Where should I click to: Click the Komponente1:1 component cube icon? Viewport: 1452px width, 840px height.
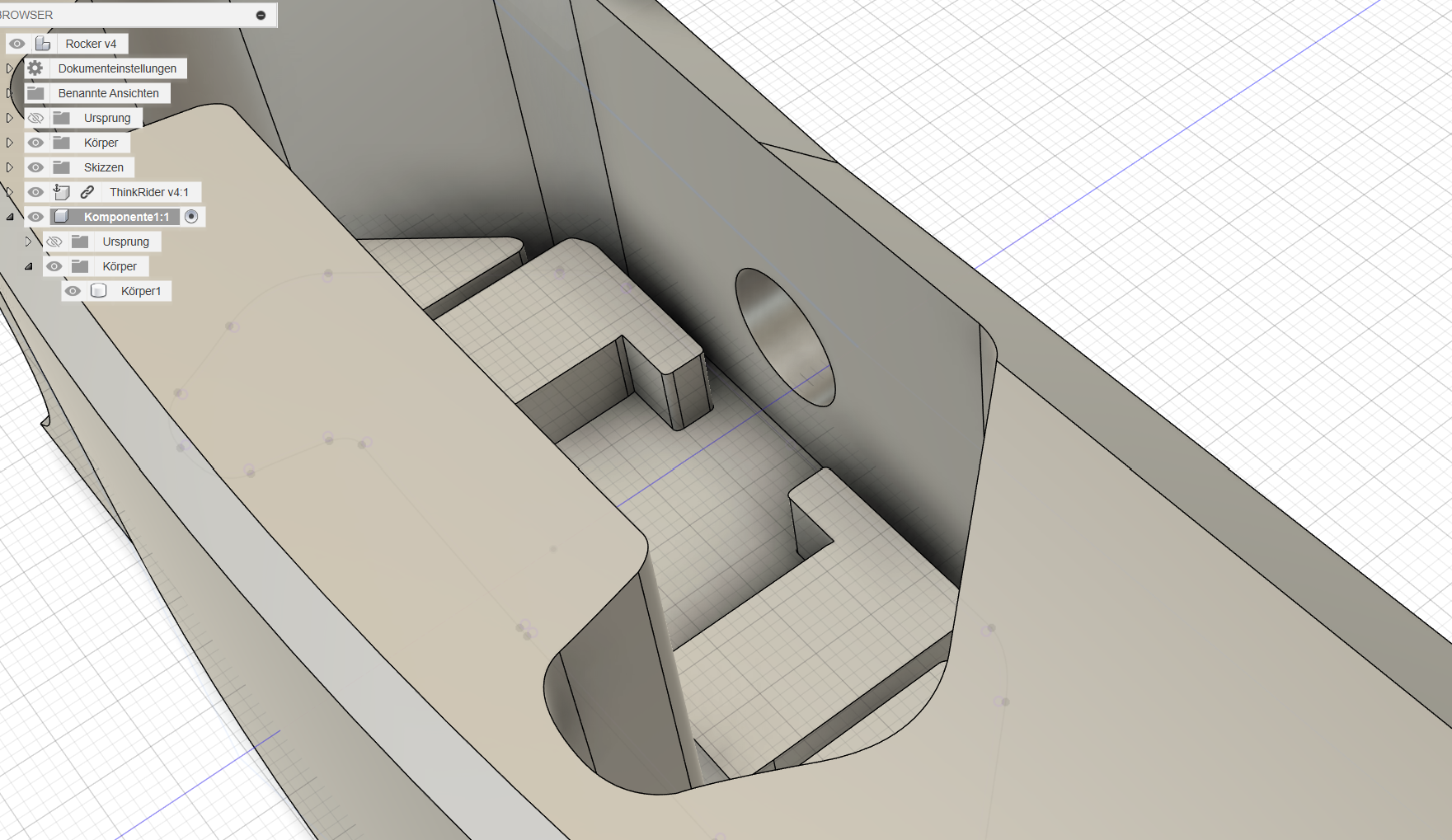pos(62,217)
